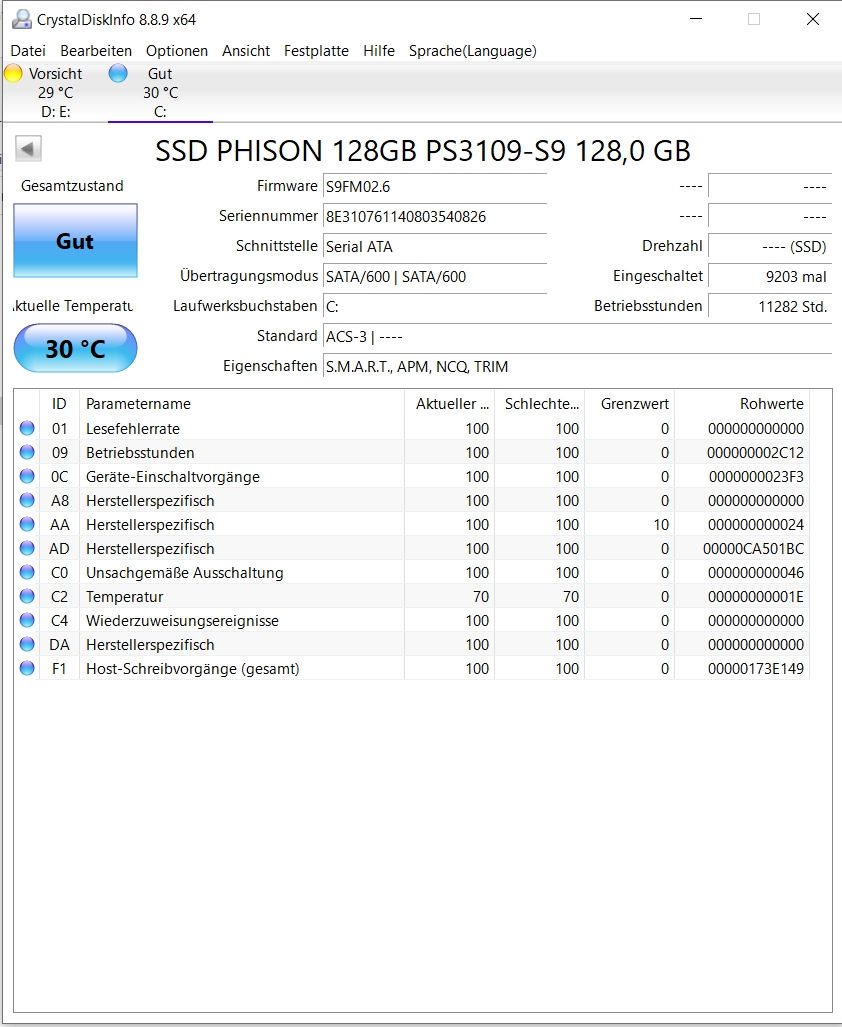This screenshot has height=1027, width=842.
Task: Open the Sprache(Language) menu
Action: coord(472,50)
